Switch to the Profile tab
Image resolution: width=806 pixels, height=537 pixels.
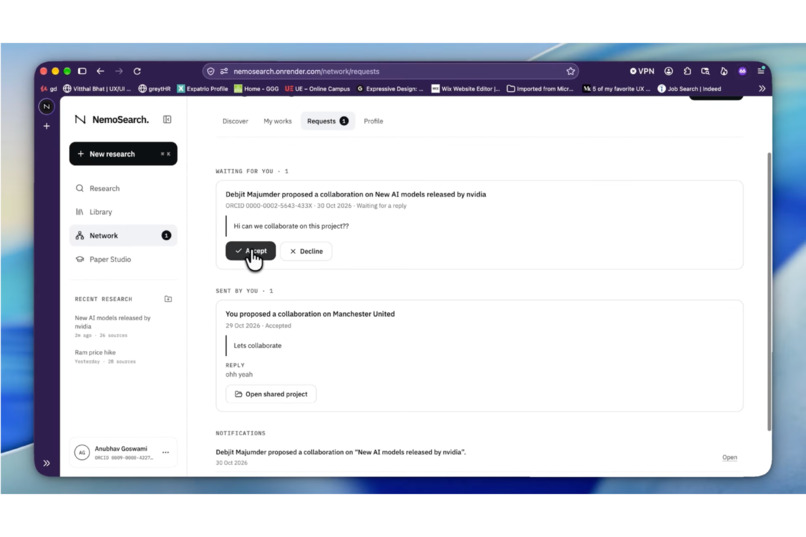pos(373,121)
